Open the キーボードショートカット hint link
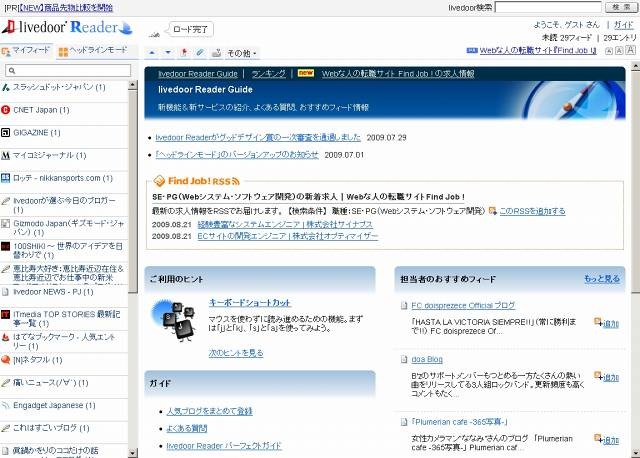Screen dimensions: 640x458 (x=249, y=303)
